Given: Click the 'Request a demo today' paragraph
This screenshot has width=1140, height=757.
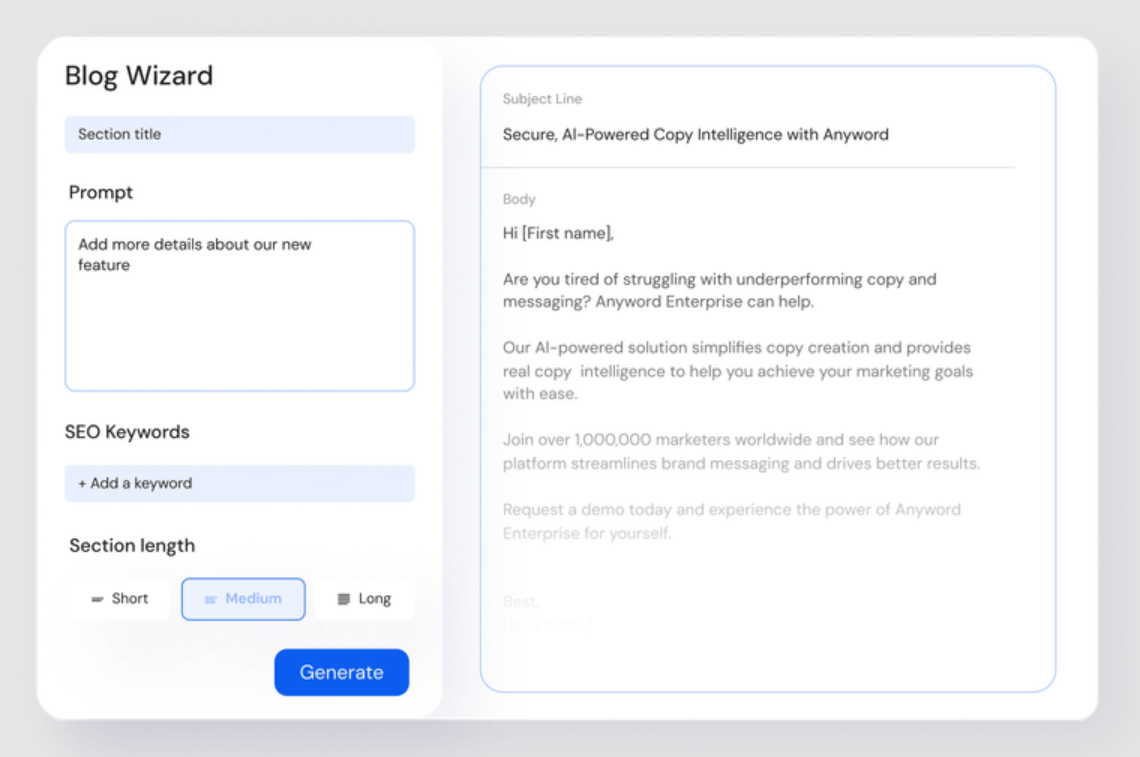Looking at the screenshot, I should tap(731, 520).
